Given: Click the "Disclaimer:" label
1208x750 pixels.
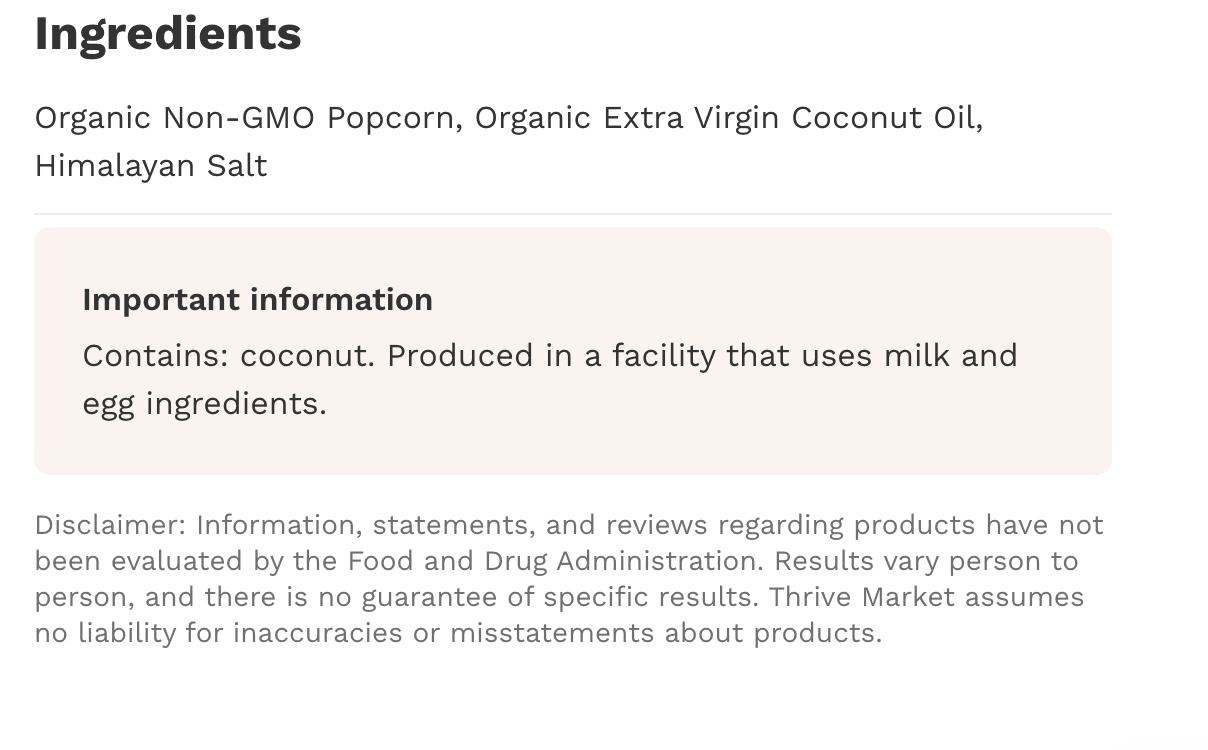Looking at the screenshot, I should point(110,525).
